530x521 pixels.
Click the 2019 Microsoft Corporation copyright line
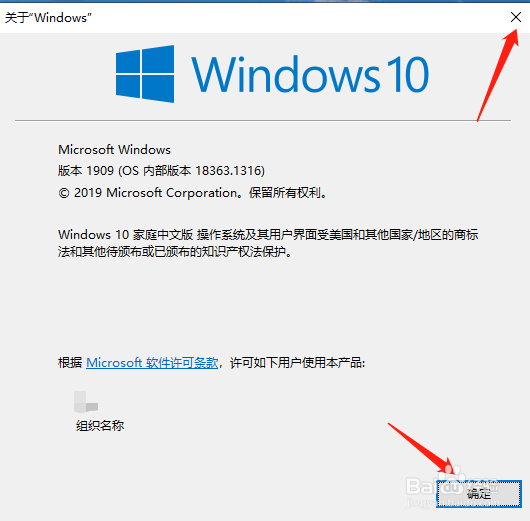pos(192,193)
